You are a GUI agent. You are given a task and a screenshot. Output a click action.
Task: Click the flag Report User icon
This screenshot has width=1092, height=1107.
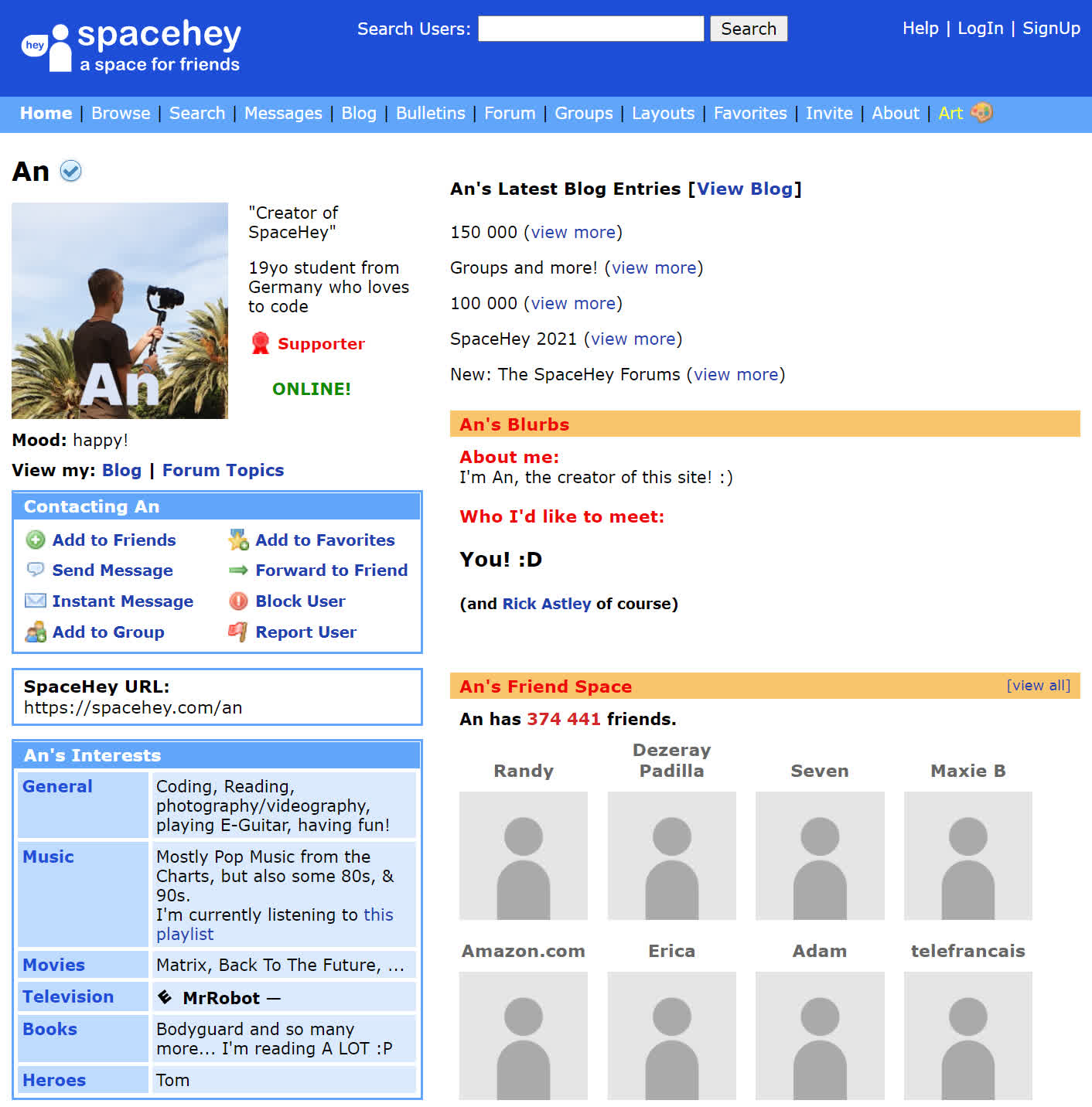[x=239, y=632]
